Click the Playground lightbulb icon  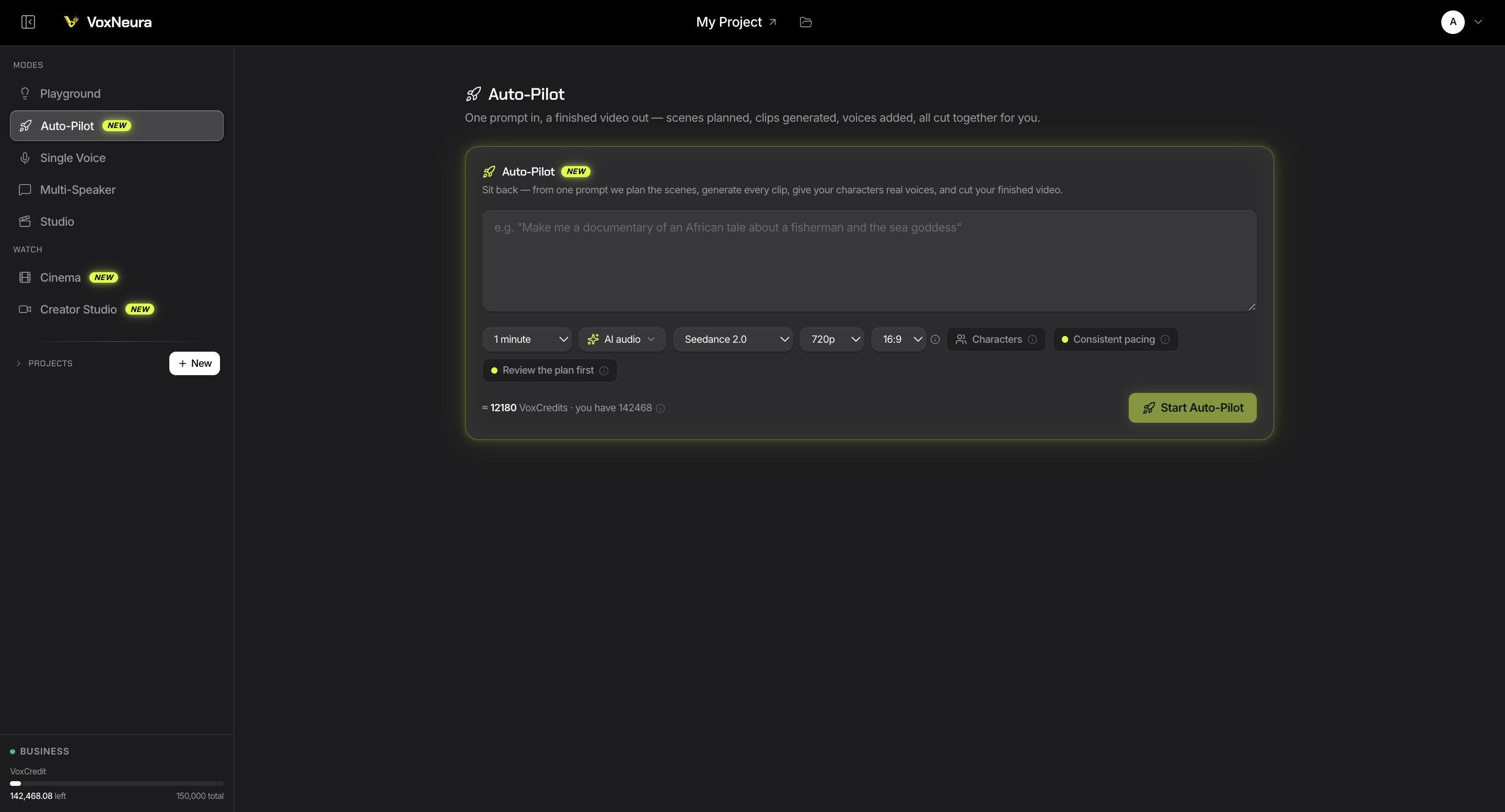pos(25,94)
